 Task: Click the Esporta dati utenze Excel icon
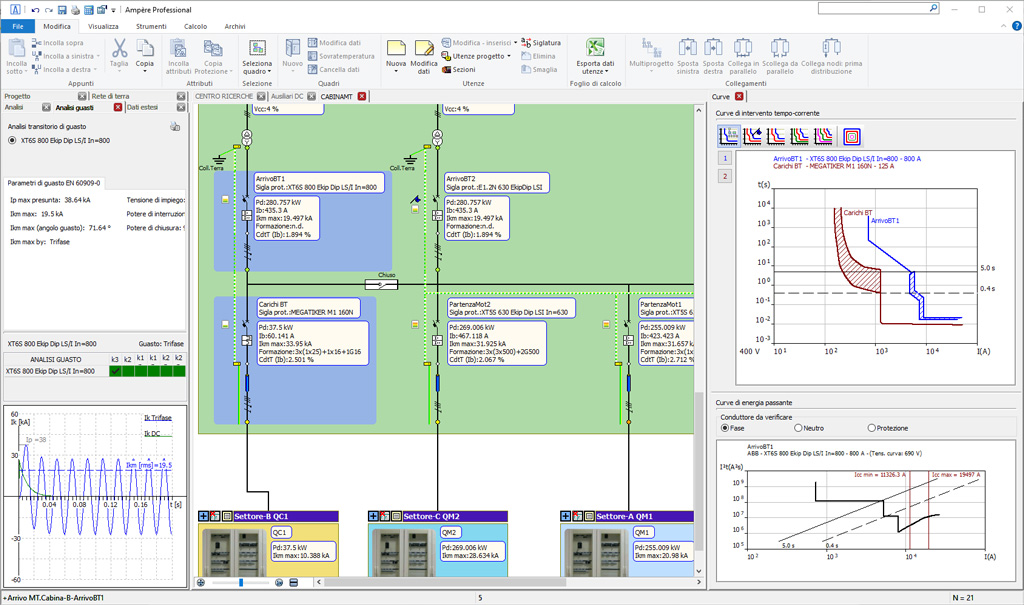pyautogui.click(x=595, y=48)
